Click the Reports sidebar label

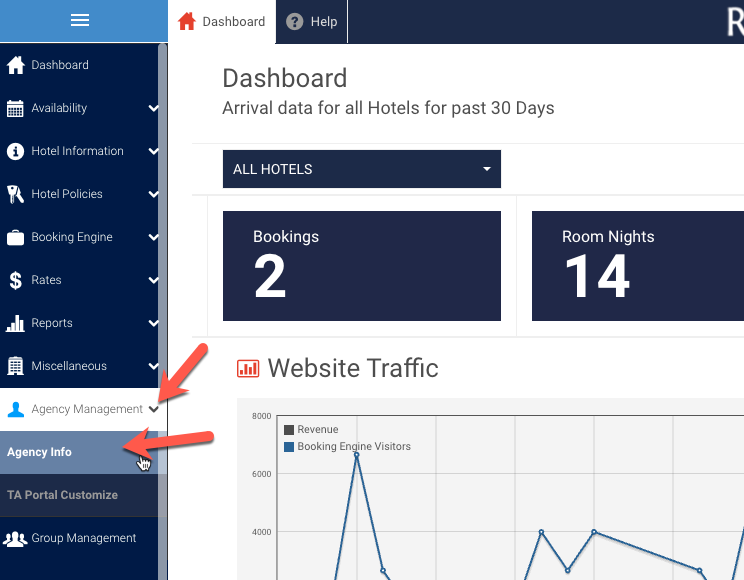pyautogui.click(x=52, y=323)
